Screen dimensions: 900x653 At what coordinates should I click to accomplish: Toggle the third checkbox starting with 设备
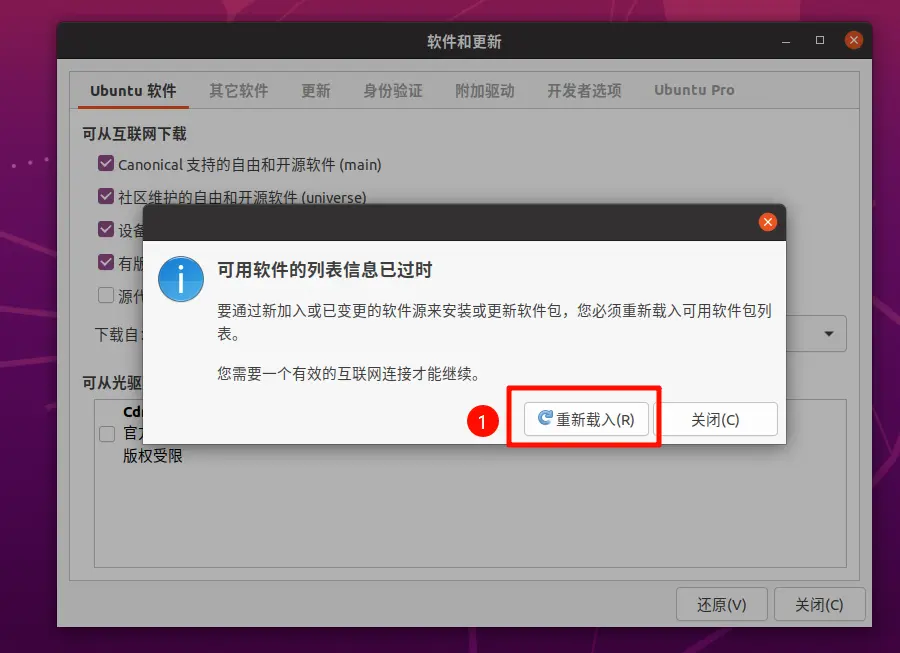[106, 230]
